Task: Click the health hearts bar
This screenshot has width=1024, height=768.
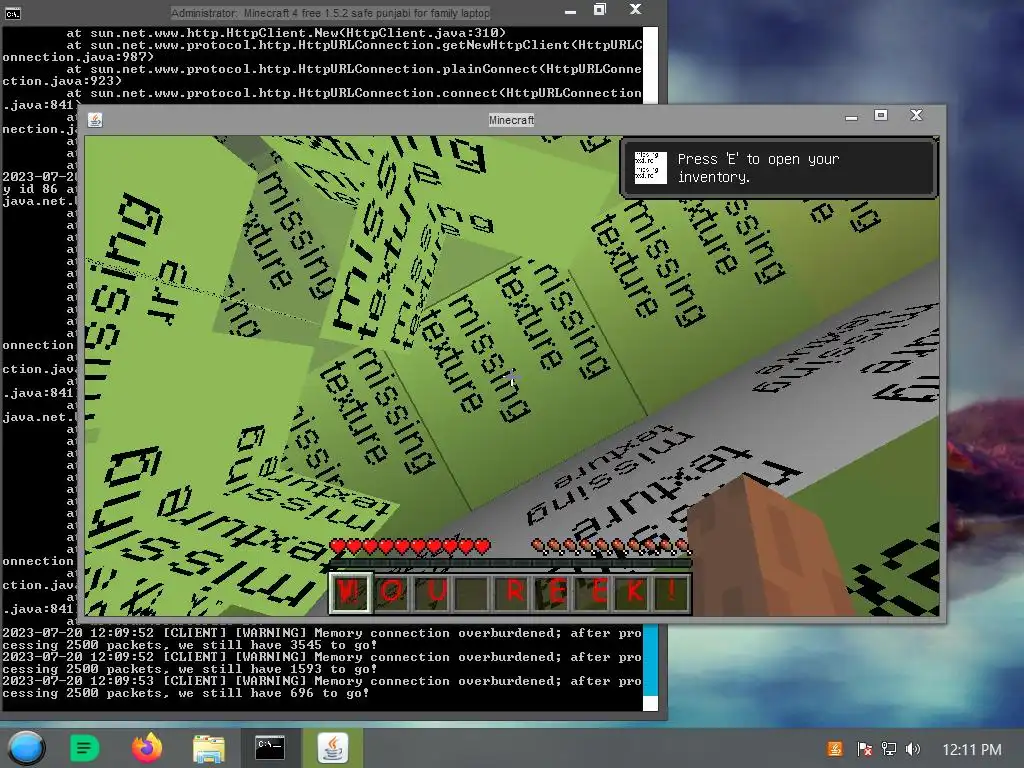Action: click(x=409, y=546)
